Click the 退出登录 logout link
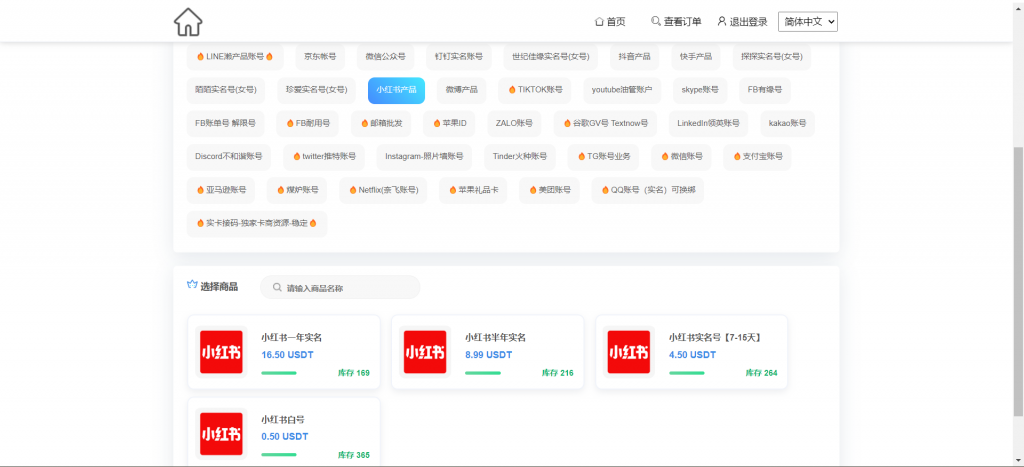 pyautogui.click(x=743, y=22)
